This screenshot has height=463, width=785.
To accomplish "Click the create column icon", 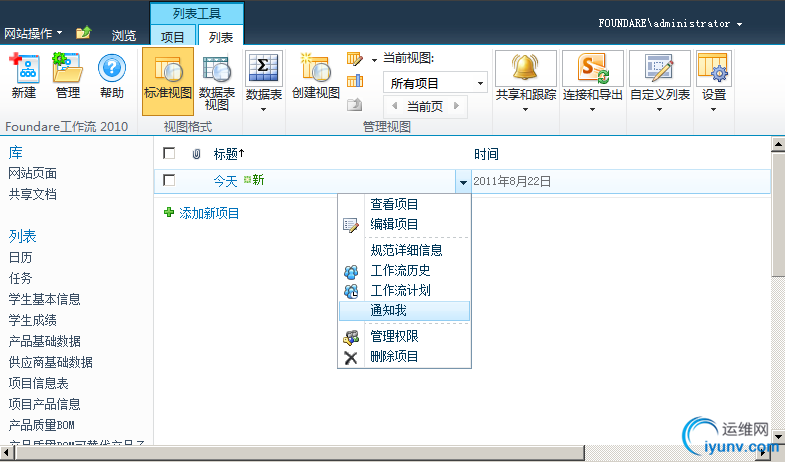I will point(354,81).
